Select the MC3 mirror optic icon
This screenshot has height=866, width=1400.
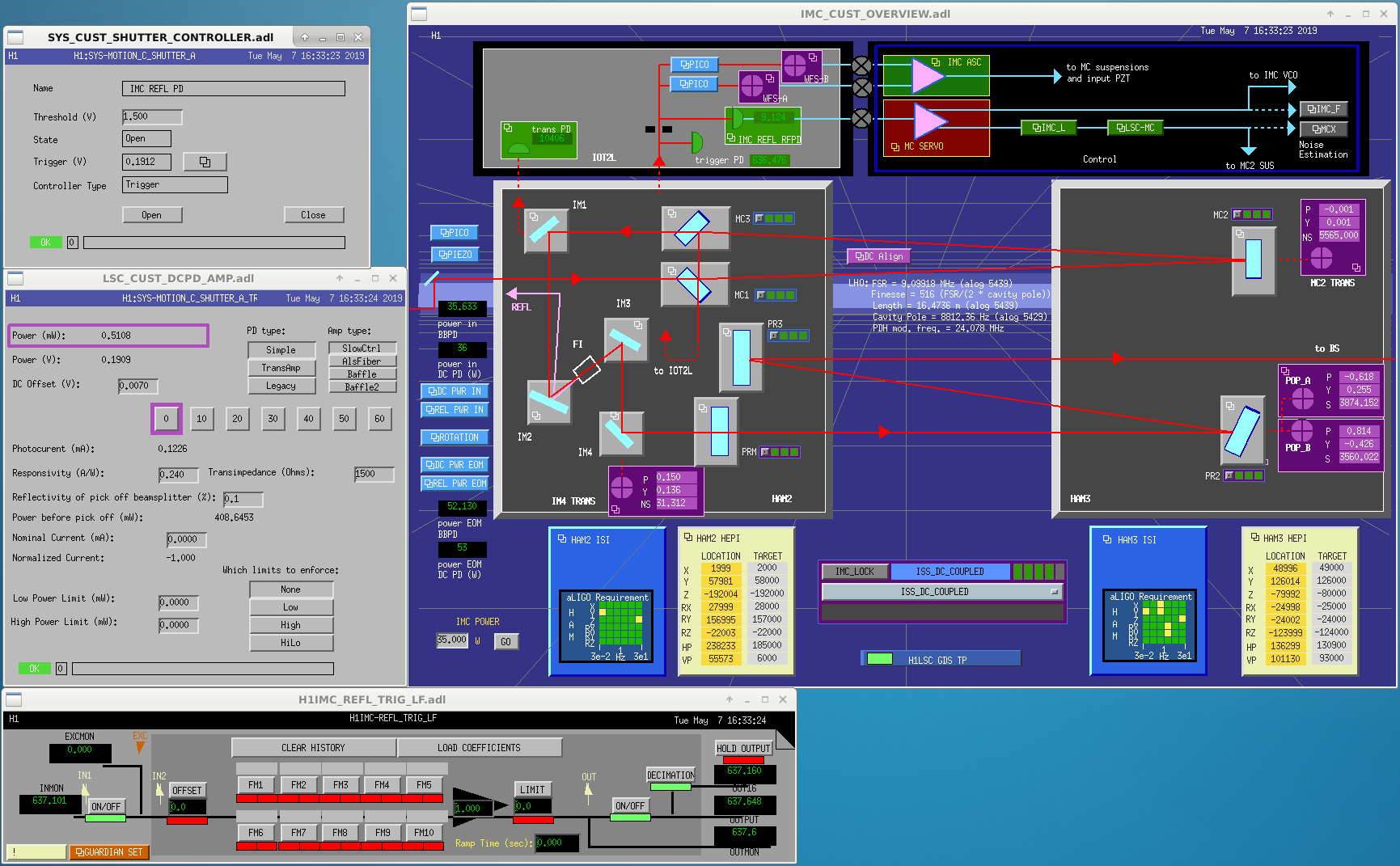point(692,229)
